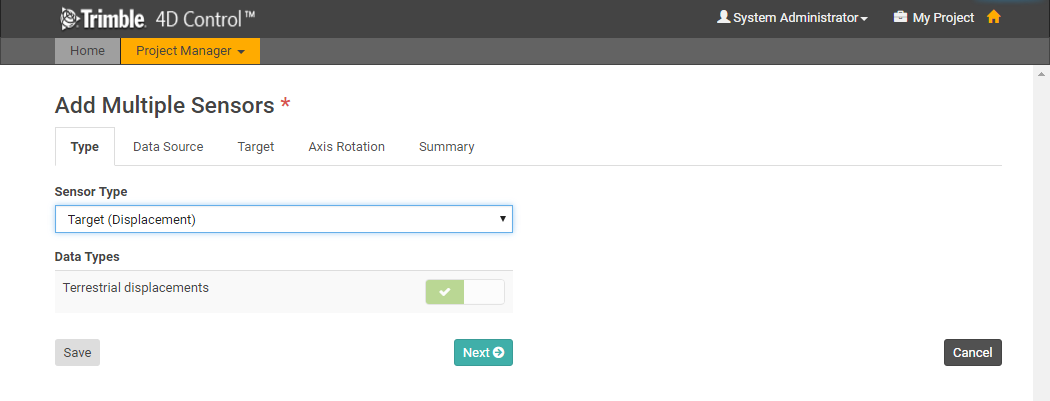Open the Axis Rotation tab
This screenshot has width=1050, height=401.
click(x=346, y=147)
